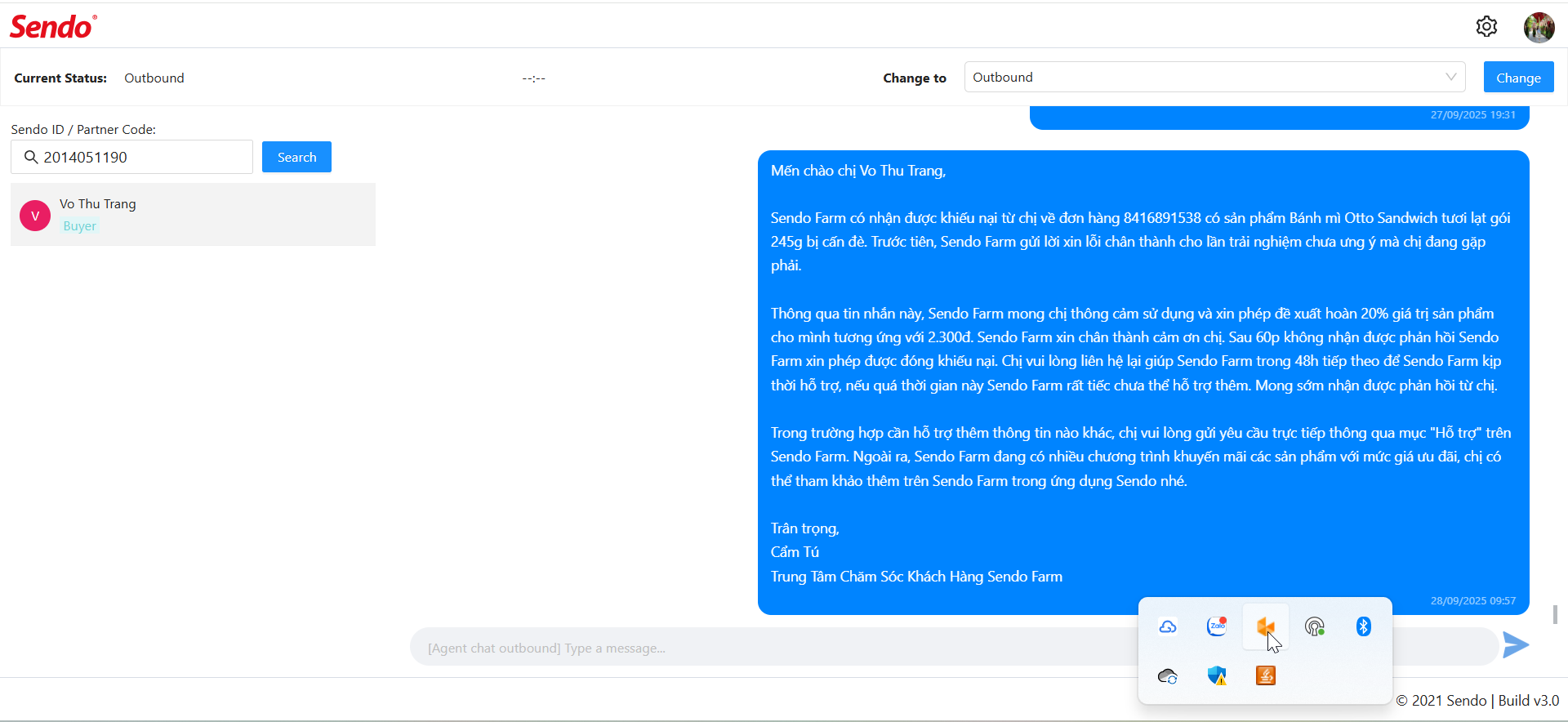
Task: Open Windows Security shield tray icon
Action: coord(1217,675)
